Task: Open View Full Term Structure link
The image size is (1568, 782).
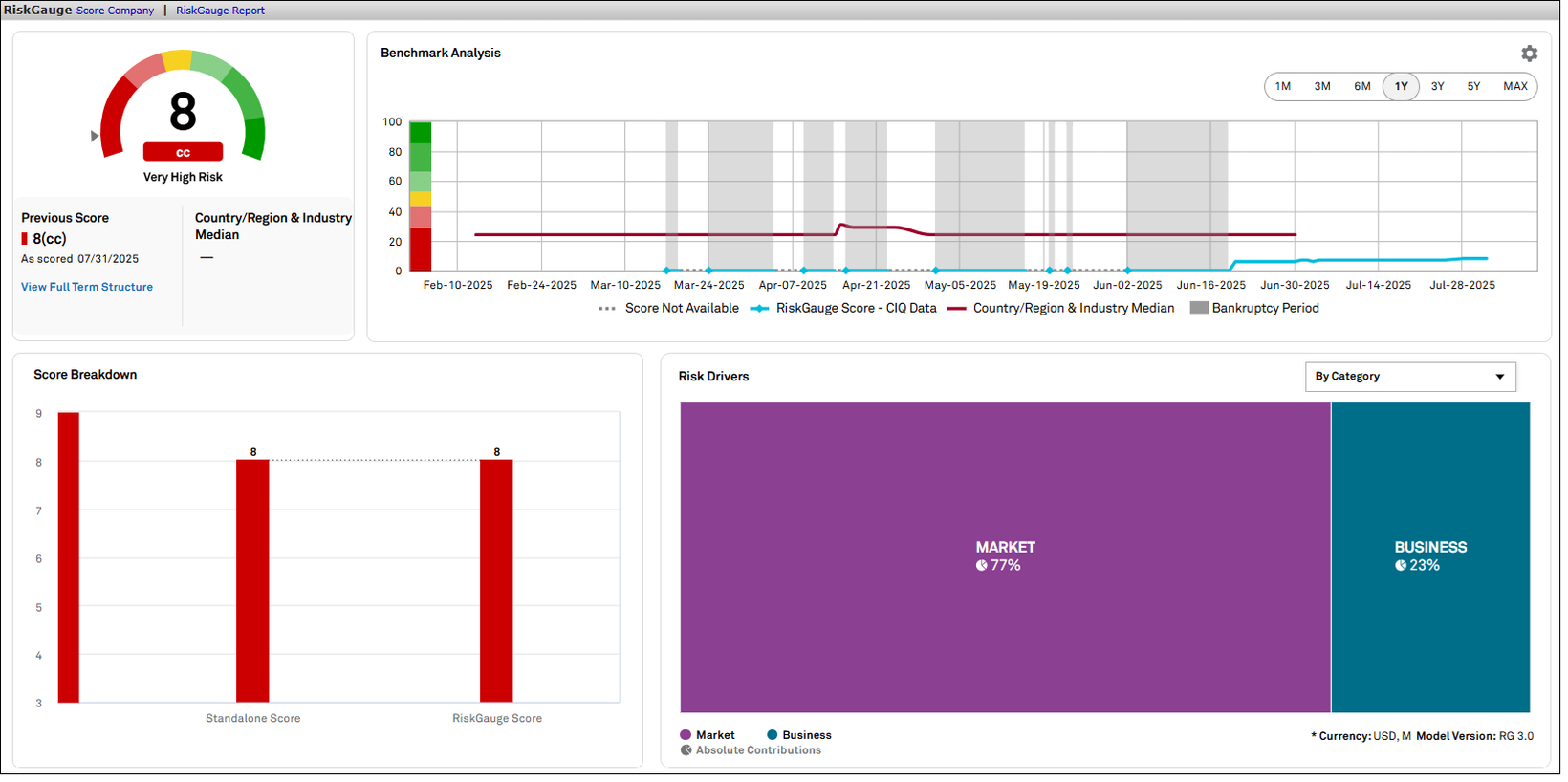Action: (87, 287)
